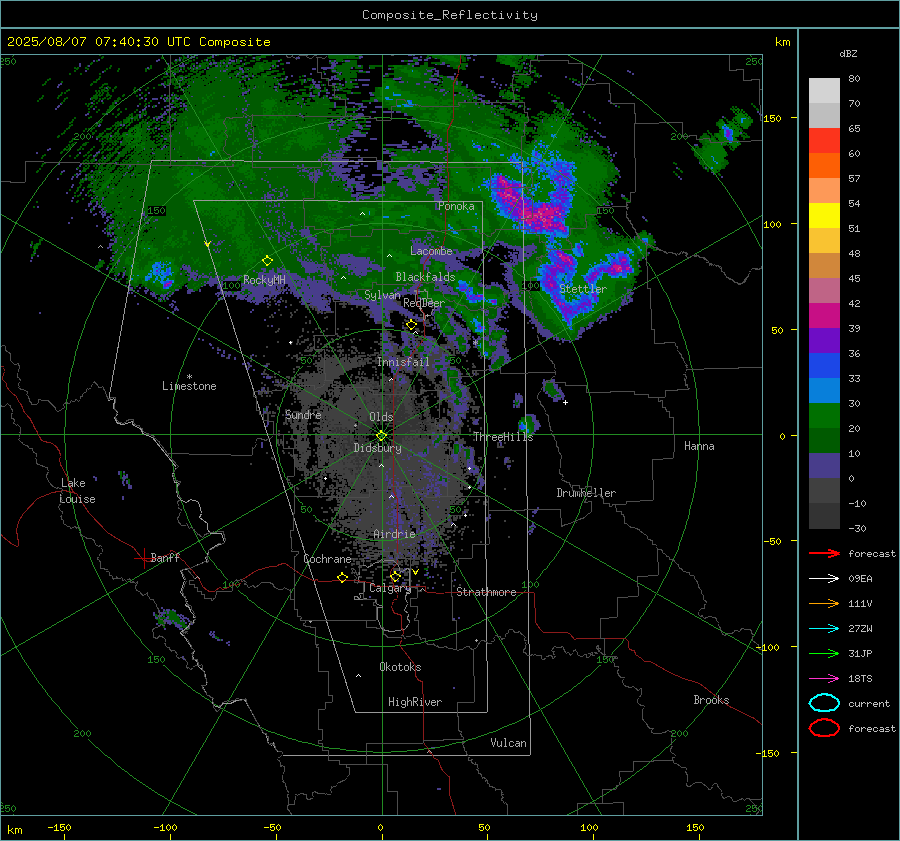Click the yellow diamond marker below RedDeer
Screen dimensions: 900x841
pos(411,325)
